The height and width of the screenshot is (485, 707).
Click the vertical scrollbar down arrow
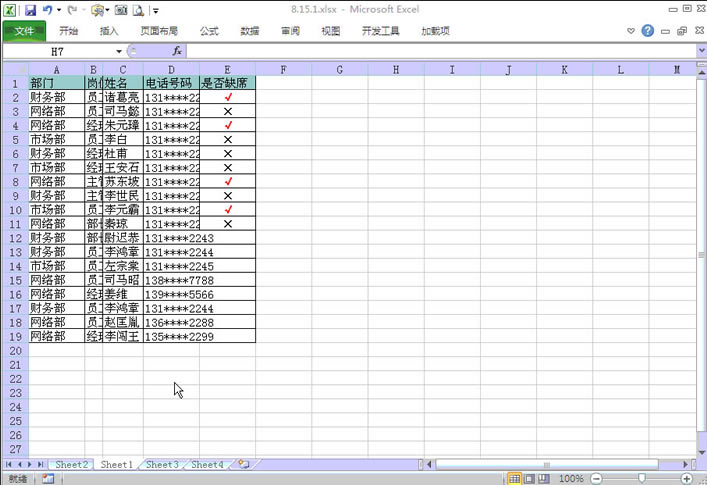[x=702, y=452]
